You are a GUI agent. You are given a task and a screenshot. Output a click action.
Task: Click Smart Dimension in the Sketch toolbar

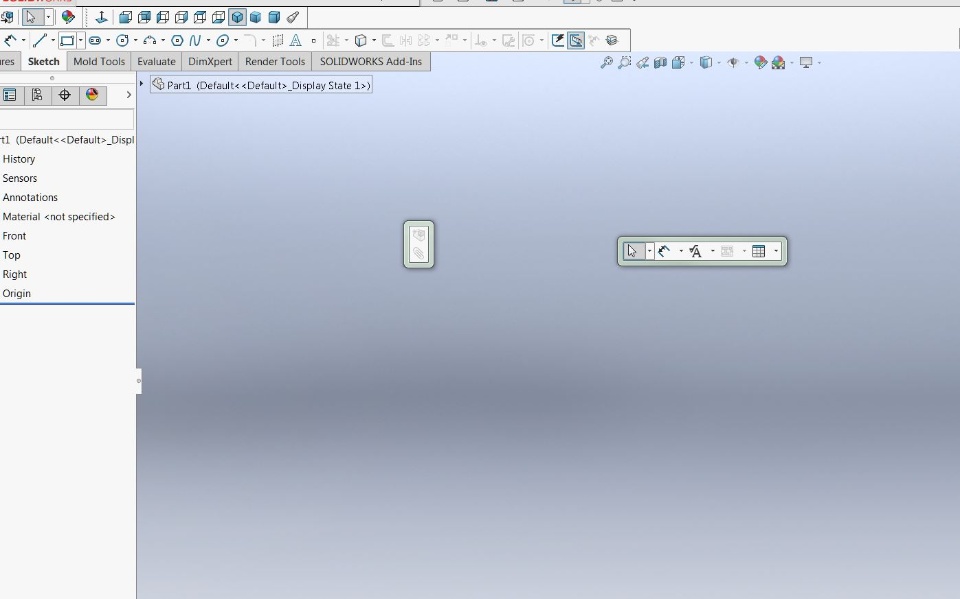click(10, 40)
